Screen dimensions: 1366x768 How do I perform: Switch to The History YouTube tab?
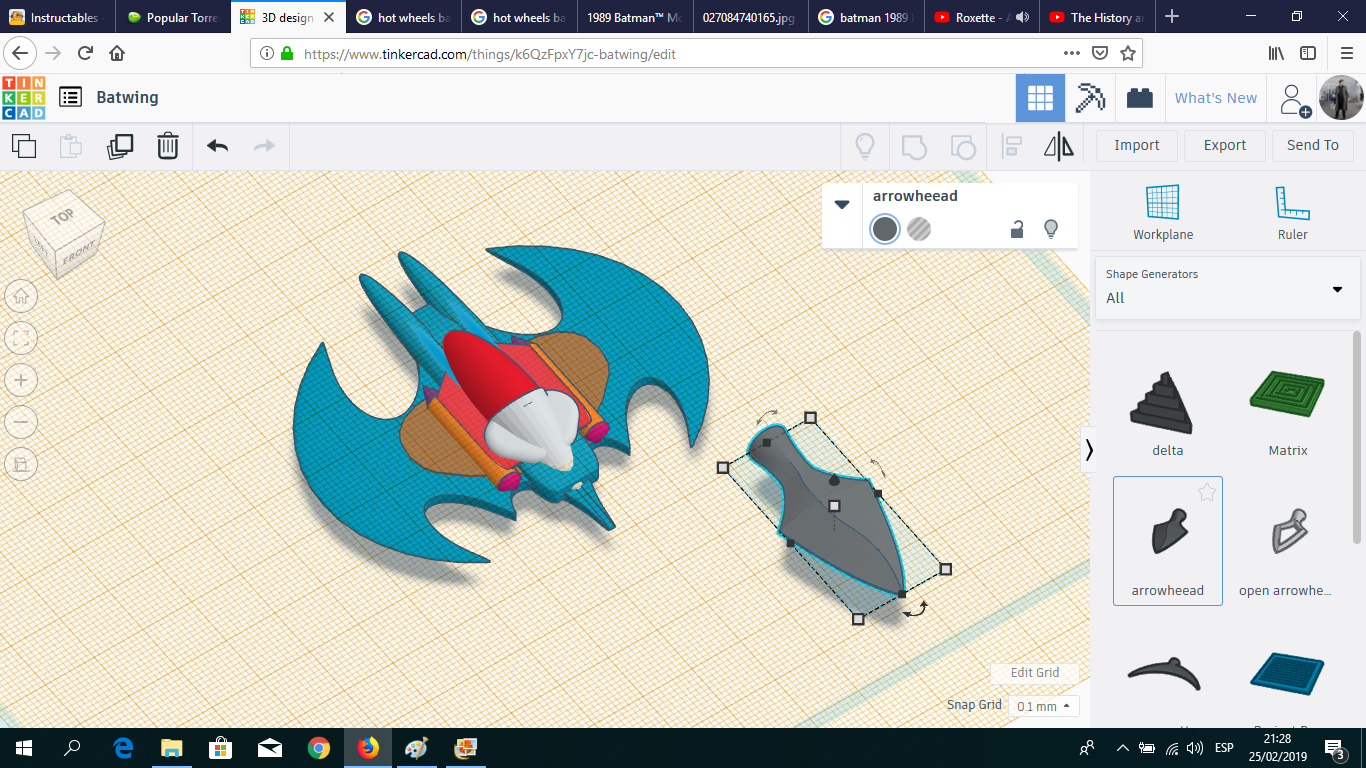(1096, 17)
